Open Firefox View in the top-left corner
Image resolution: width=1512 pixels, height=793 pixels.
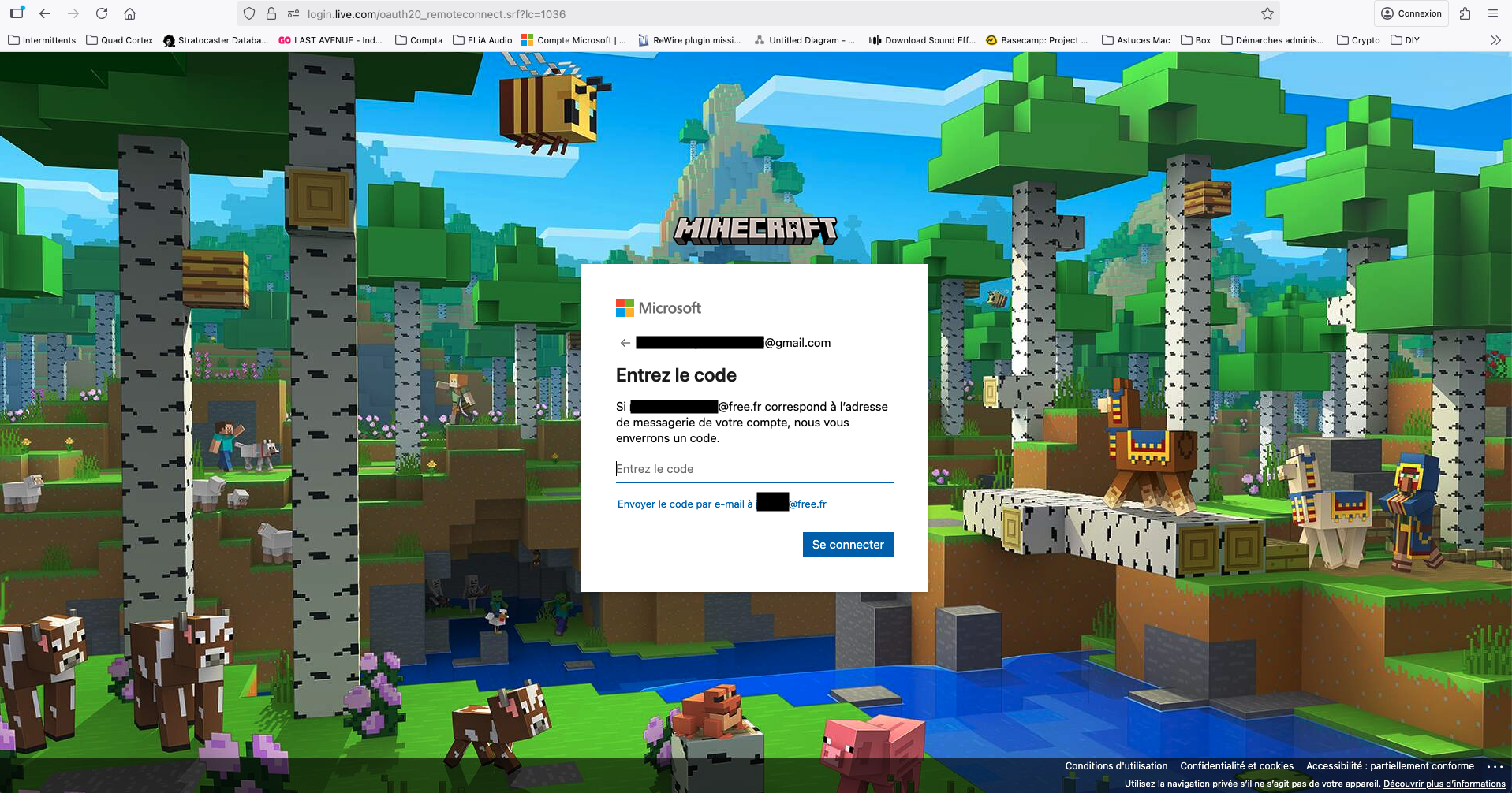pos(17,13)
